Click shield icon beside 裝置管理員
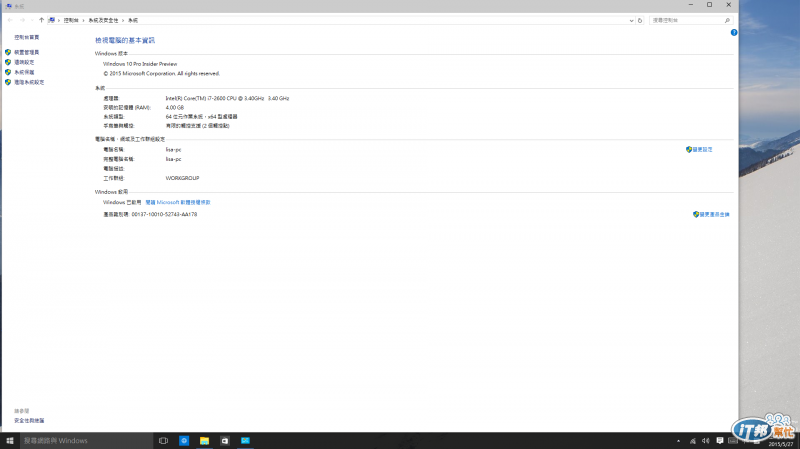The width and height of the screenshot is (800, 449). pos(8,53)
